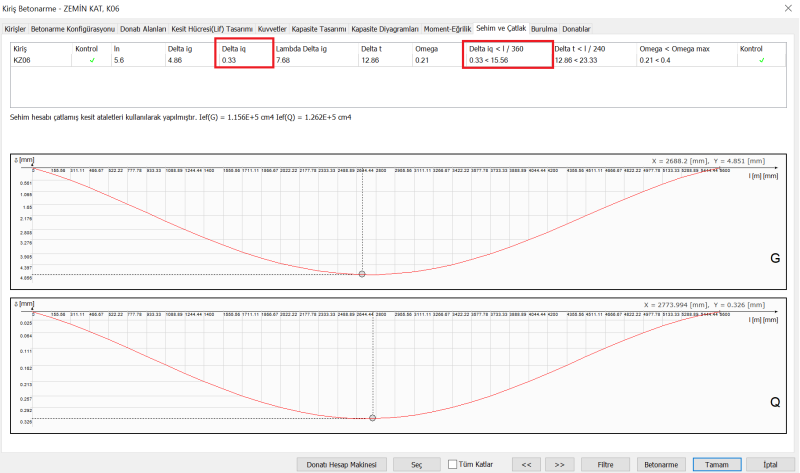The image size is (800, 473).
Task: Open the Kirişler tab
Action: [15, 29]
